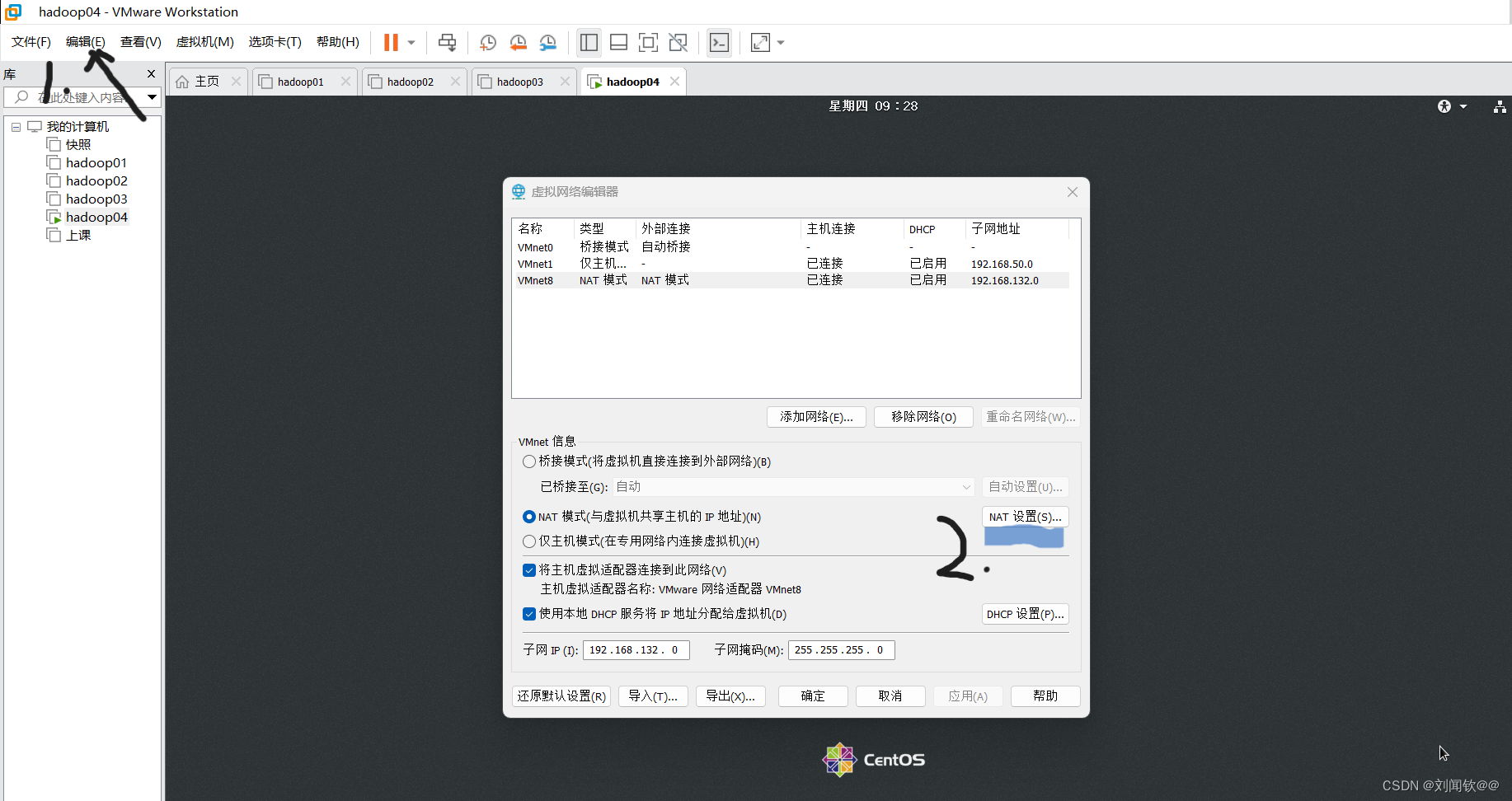1512x801 pixels.
Task: Switch to the hadoop01 tab
Action: point(301,81)
